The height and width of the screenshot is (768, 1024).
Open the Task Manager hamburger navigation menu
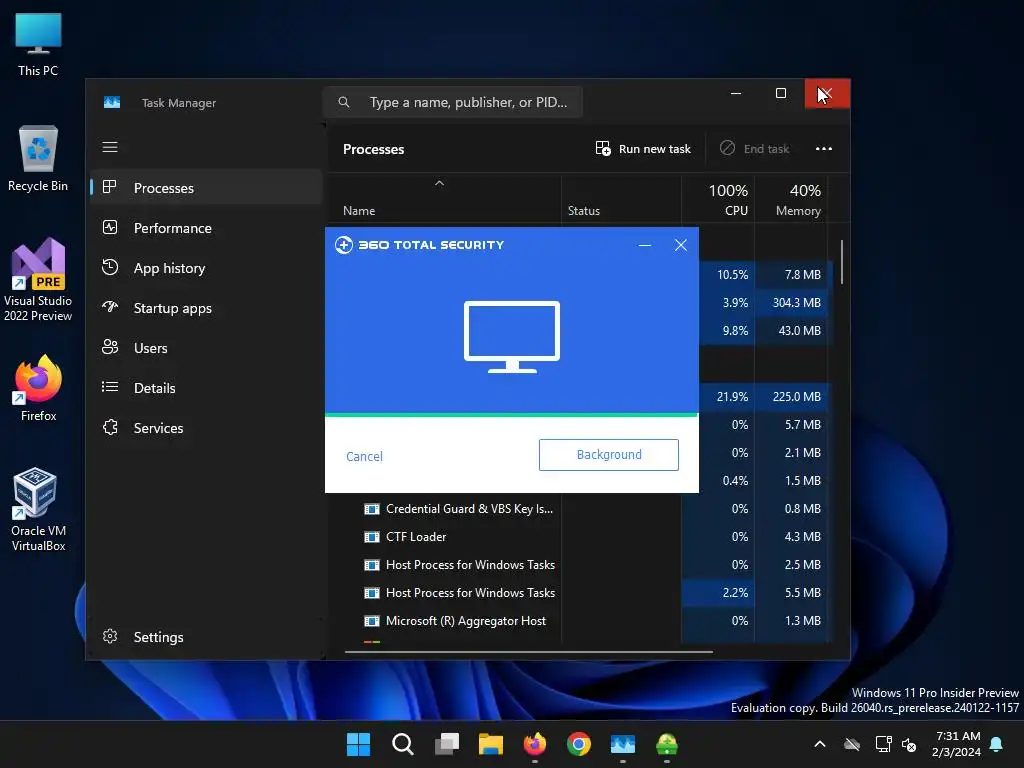110,147
